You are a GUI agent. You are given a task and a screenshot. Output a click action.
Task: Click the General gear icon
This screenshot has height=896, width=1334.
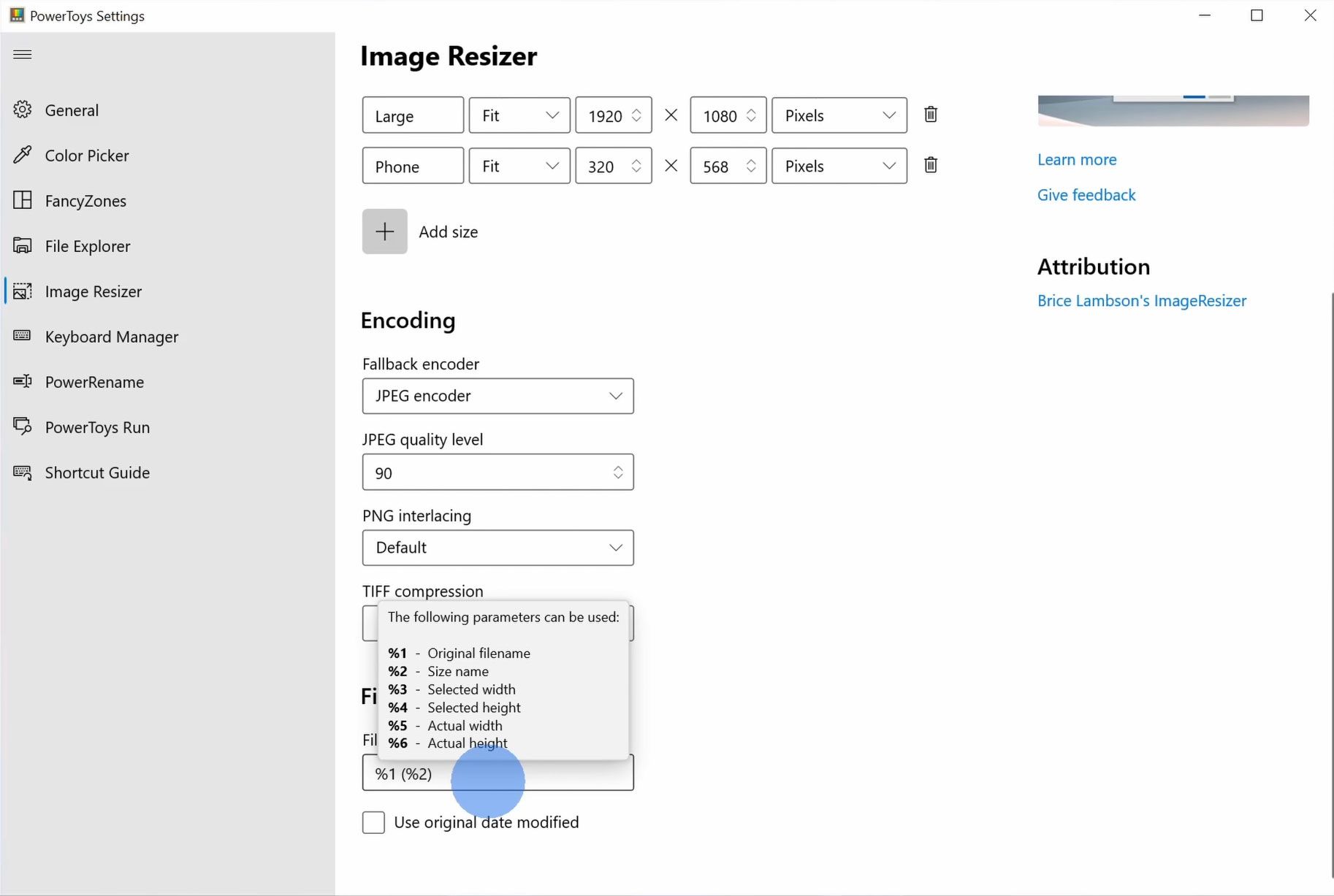click(23, 110)
